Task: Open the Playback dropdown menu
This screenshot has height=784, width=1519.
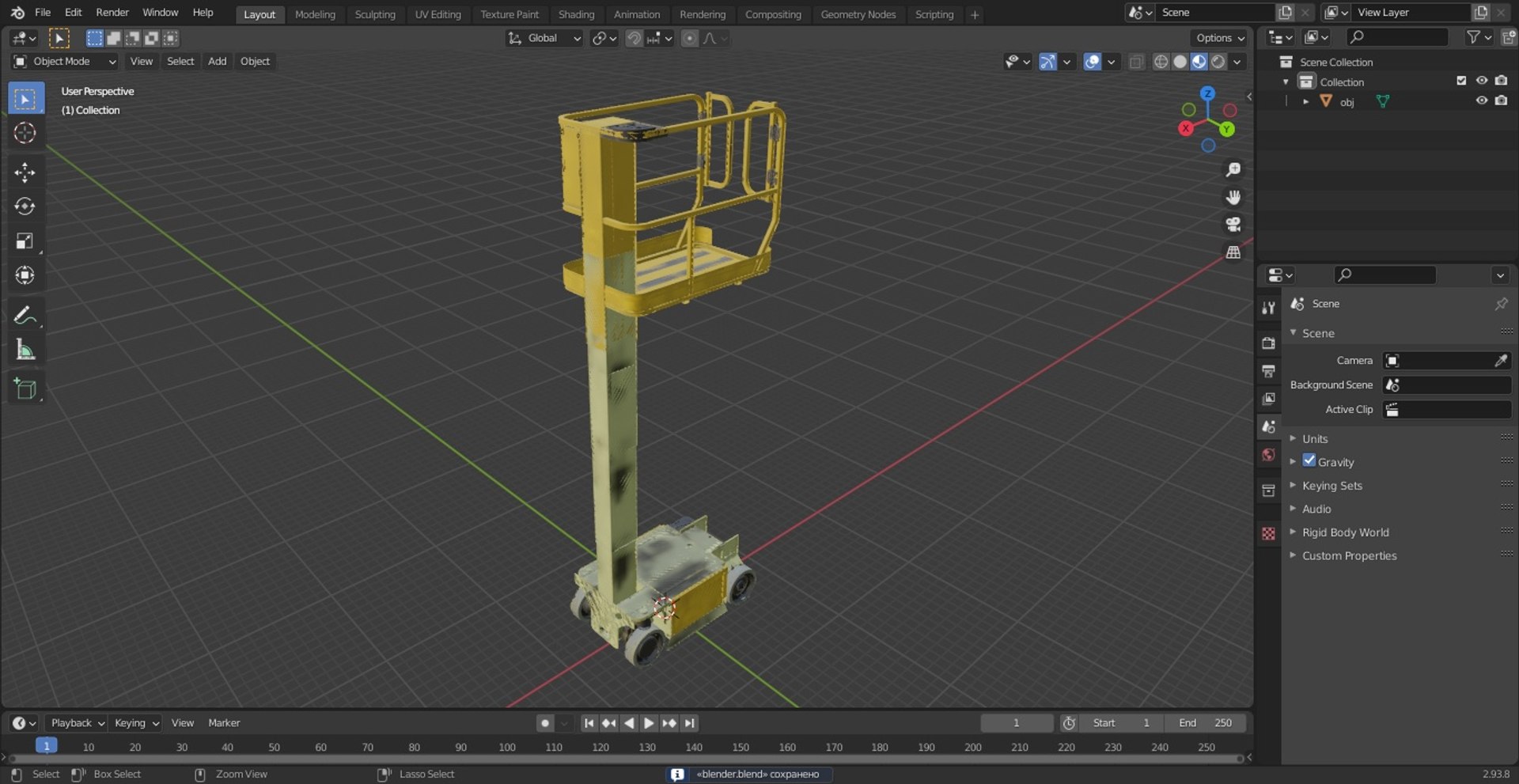Action: point(78,723)
